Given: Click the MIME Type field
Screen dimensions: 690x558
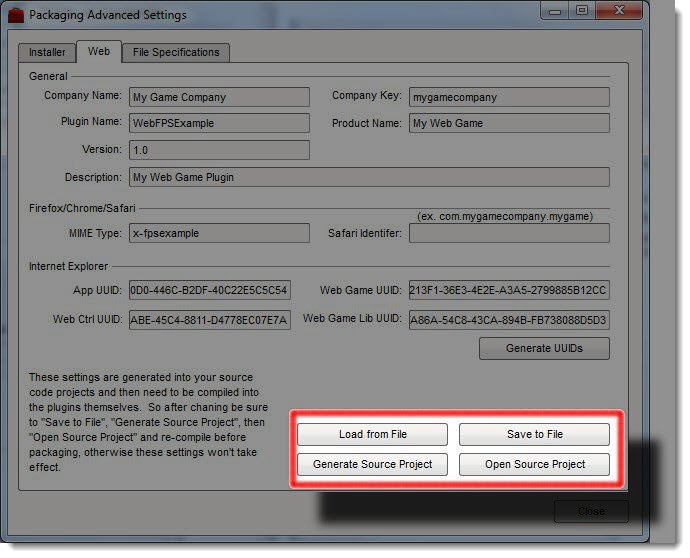Looking at the screenshot, I should tap(219, 233).
